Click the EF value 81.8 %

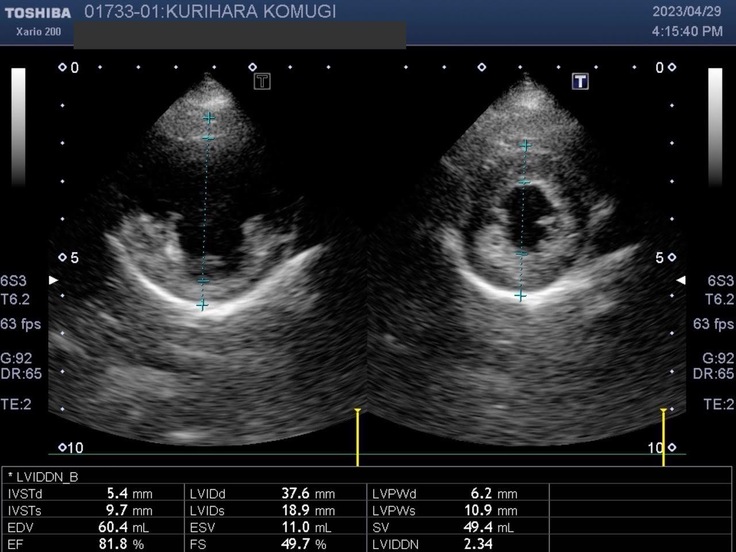click(x=125, y=543)
